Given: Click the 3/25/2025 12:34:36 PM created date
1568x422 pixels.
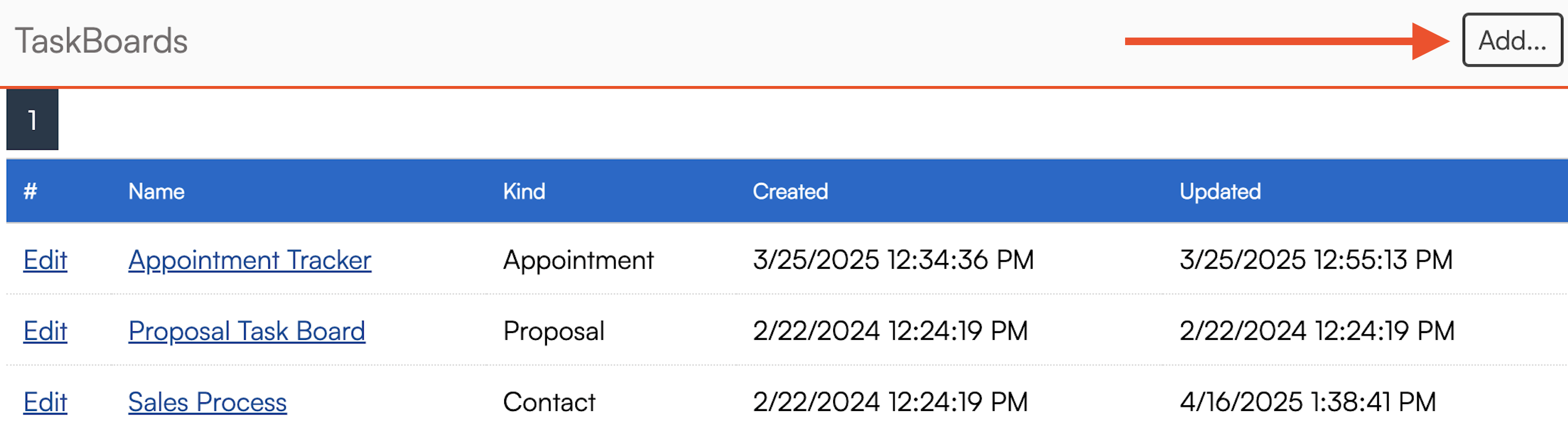Looking at the screenshot, I should 893,261.
